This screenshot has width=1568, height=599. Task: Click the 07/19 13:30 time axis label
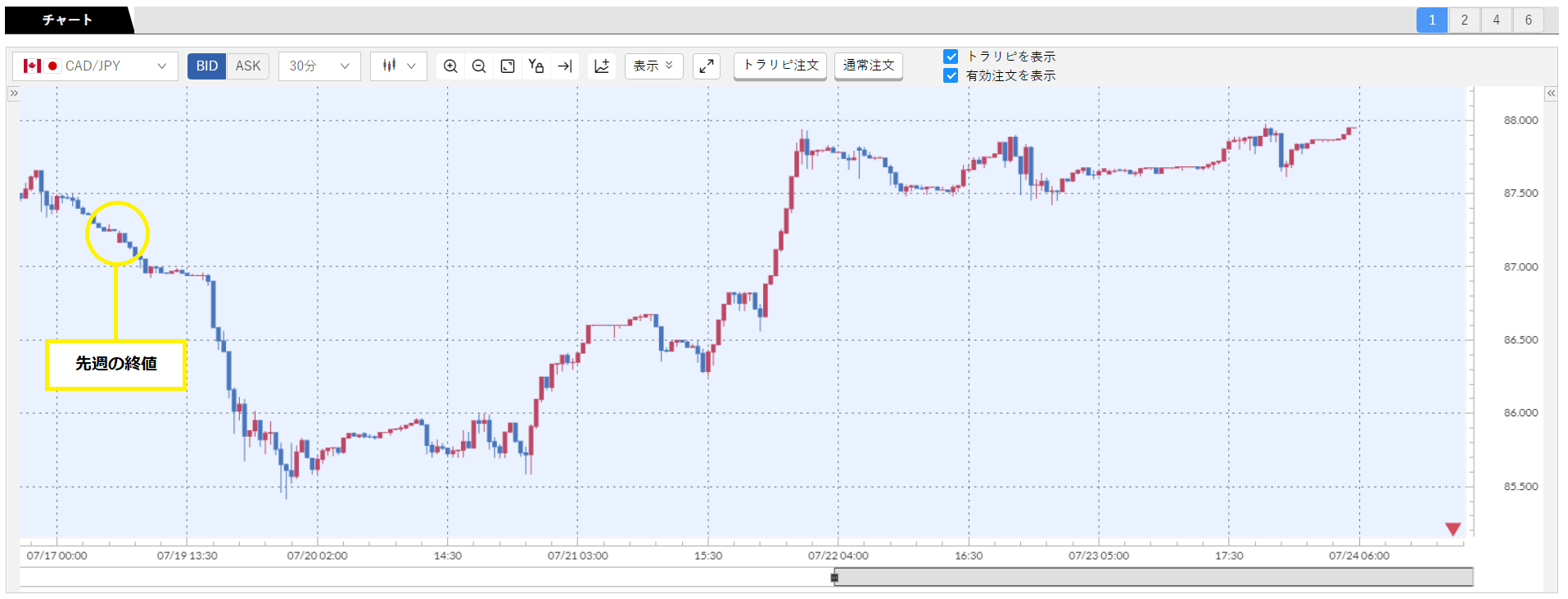click(188, 556)
